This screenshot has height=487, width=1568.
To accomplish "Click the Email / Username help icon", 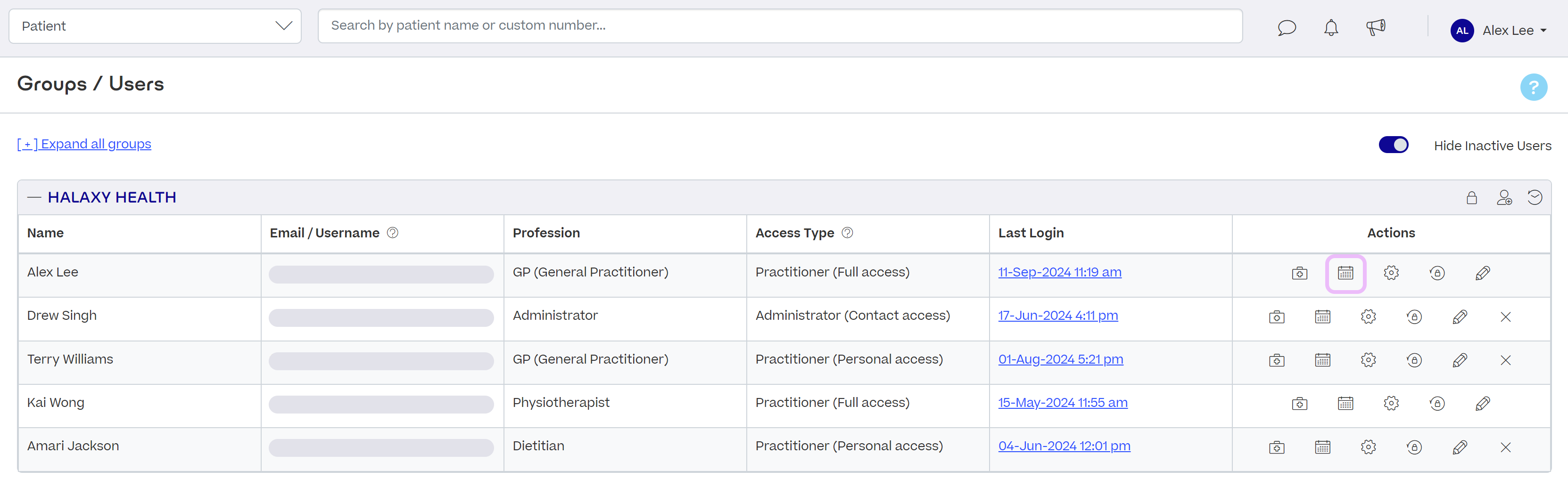I will pos(393,232).
